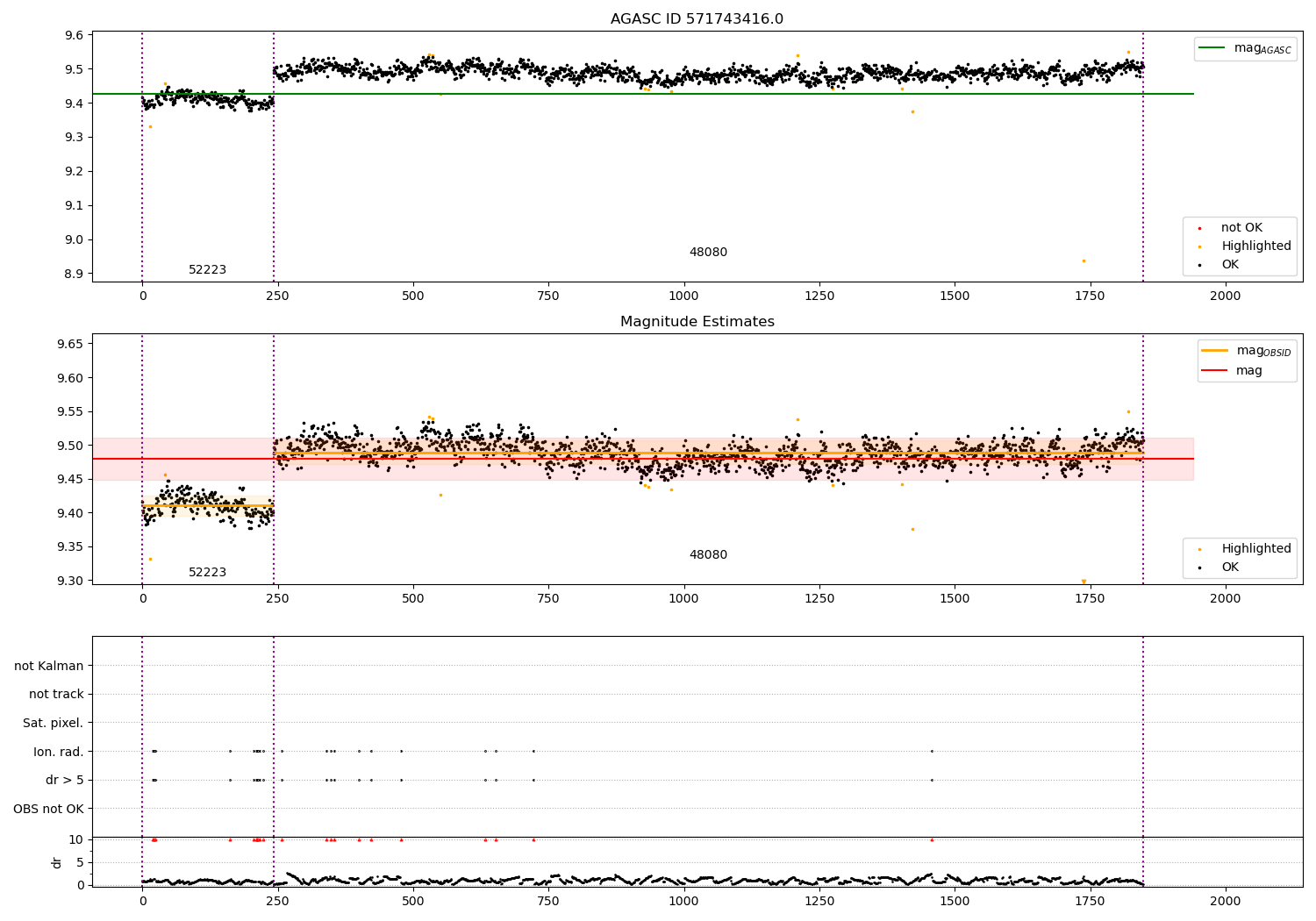This screenshot has height=921, width=1316.
Task: Click the '10' tick on dr axis
Action: (x=76, y=839)
